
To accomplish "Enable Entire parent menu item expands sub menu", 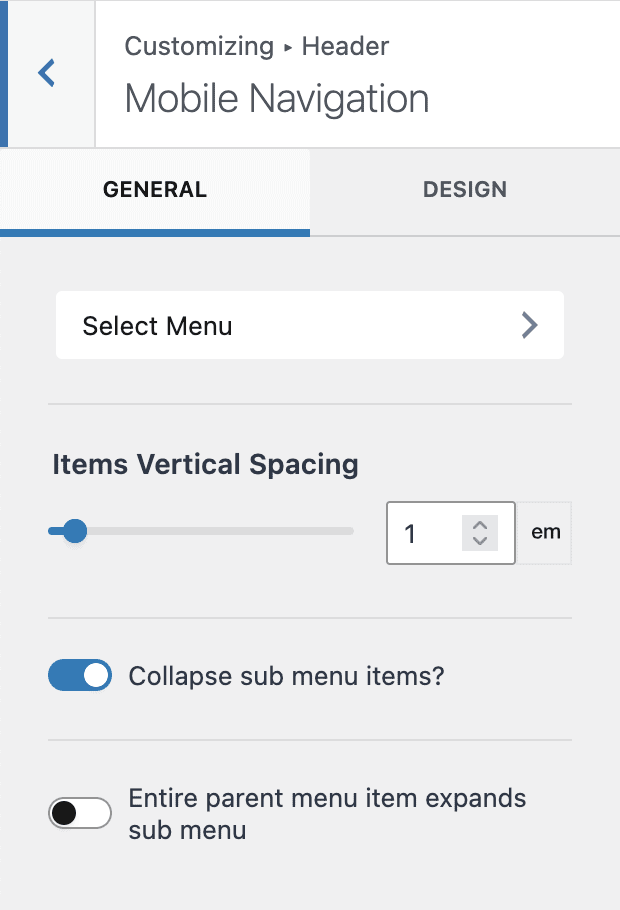I will coord(80,812).
